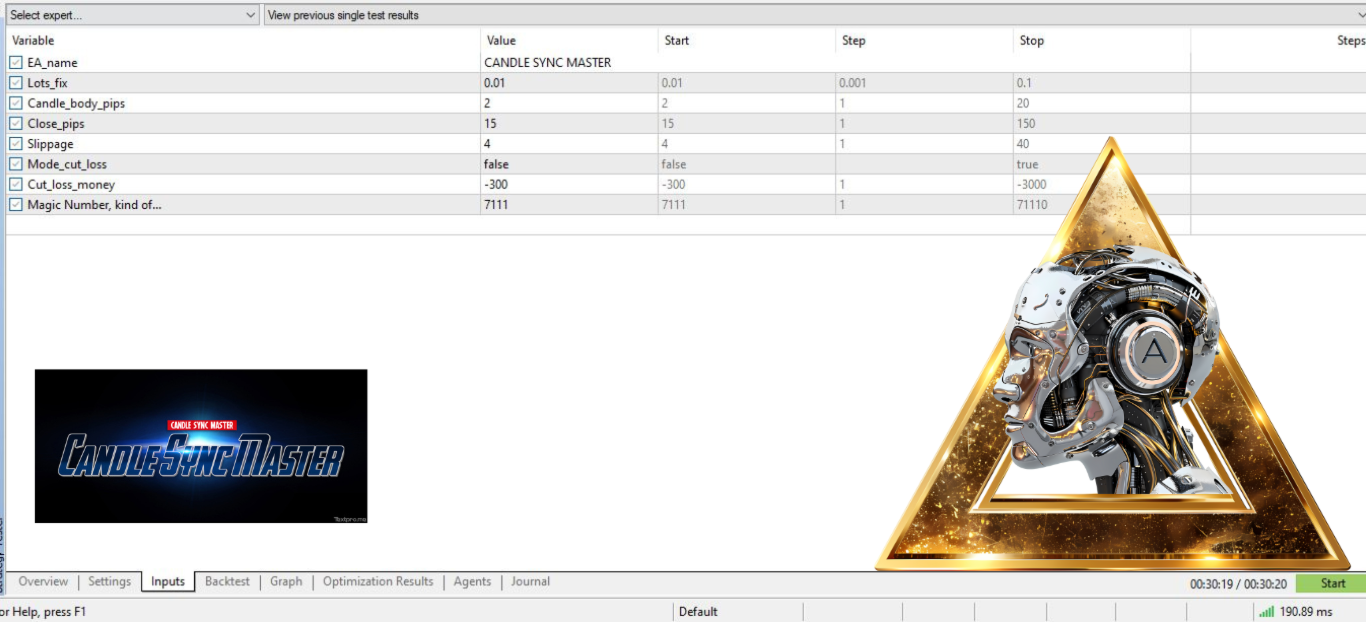
Task: Switch to the Settings tab
Action: pos(109,582)
